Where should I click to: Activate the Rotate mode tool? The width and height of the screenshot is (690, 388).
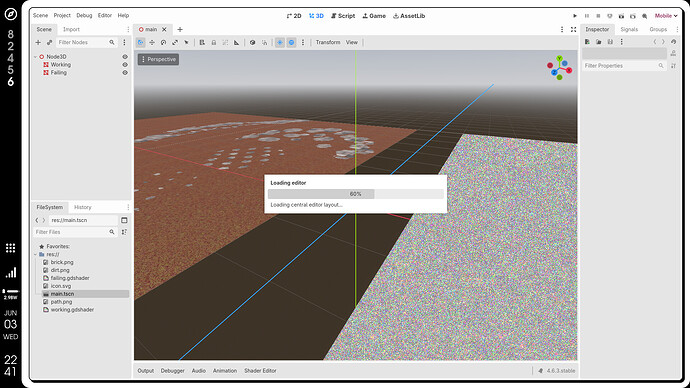pos(163,42)
